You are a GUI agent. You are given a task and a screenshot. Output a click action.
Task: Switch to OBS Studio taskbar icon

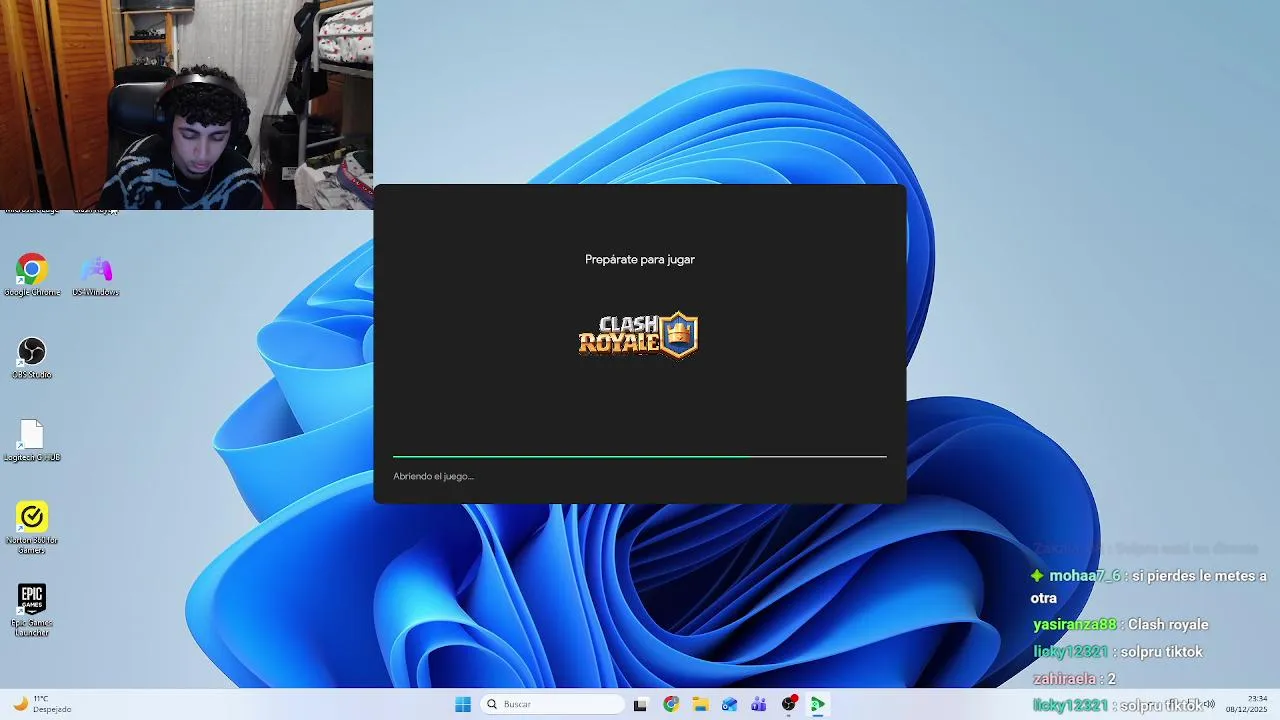(788, 704)
